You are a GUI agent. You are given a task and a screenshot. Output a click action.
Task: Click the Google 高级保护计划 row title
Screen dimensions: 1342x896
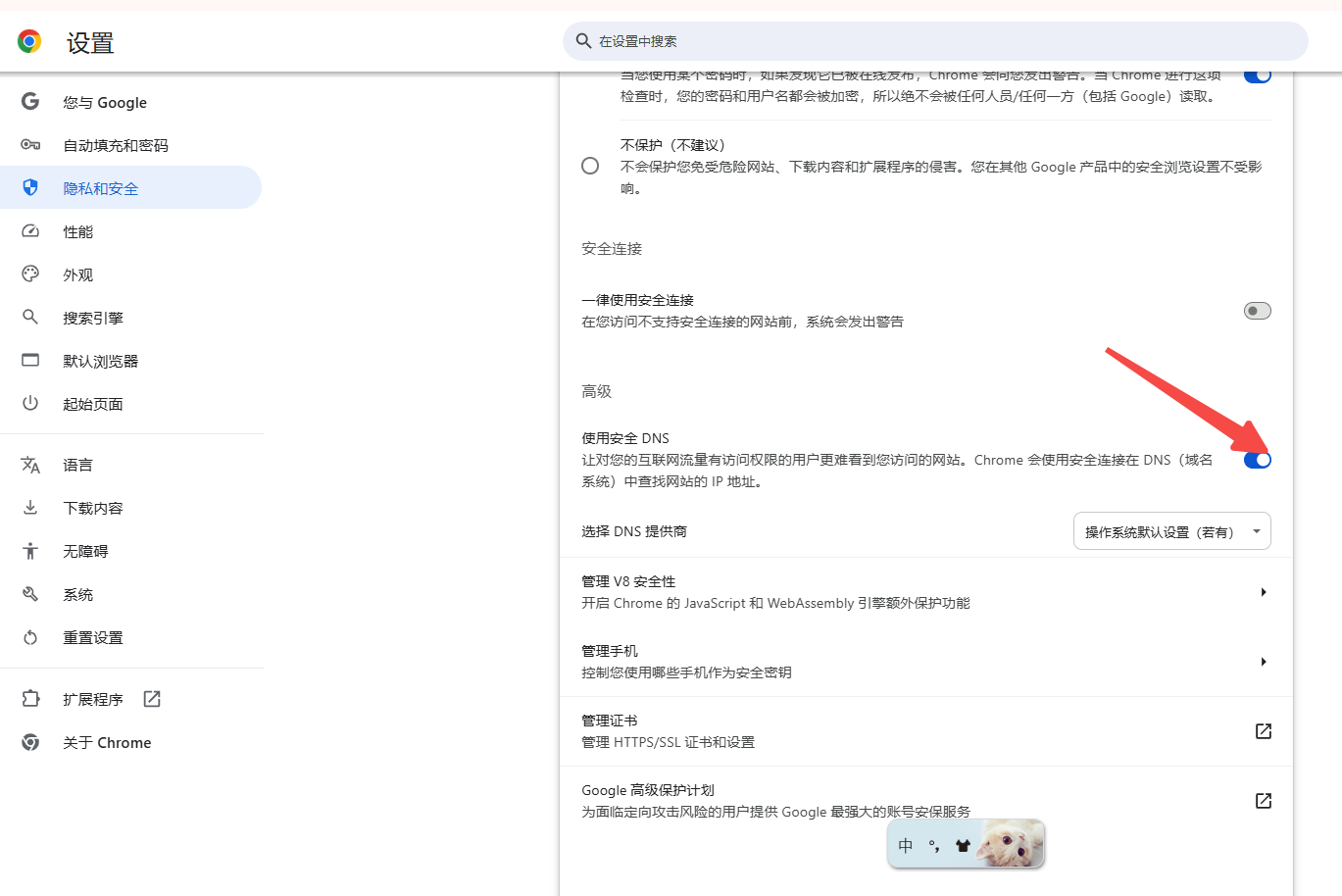pyautogui.click(x=648, y=790)
